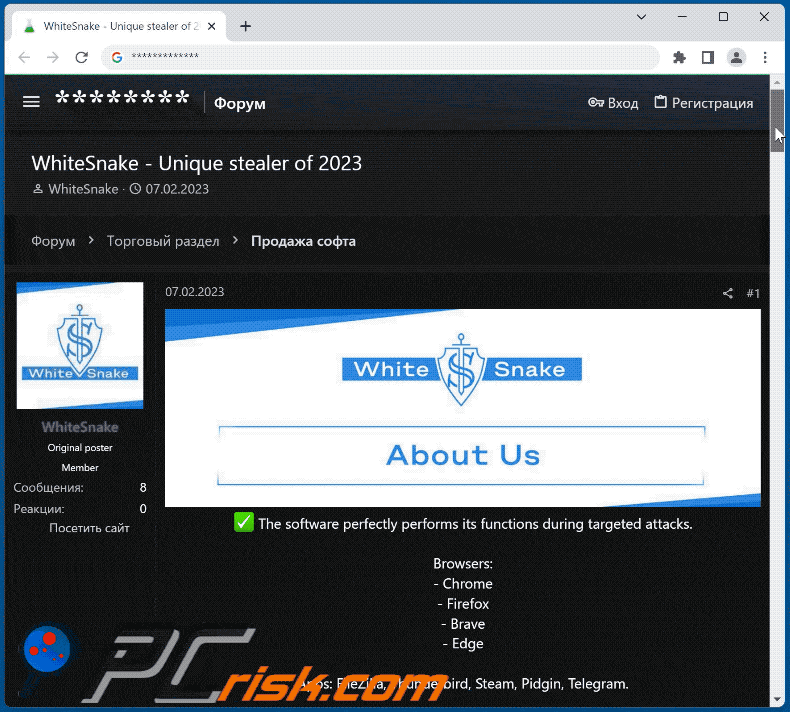Click the share icon on post
790x712 pixels.
click(727, 293)
